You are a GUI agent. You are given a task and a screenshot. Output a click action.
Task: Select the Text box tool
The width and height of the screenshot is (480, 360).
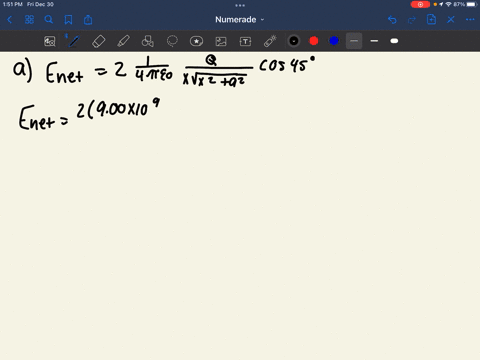tap(245, 41)
